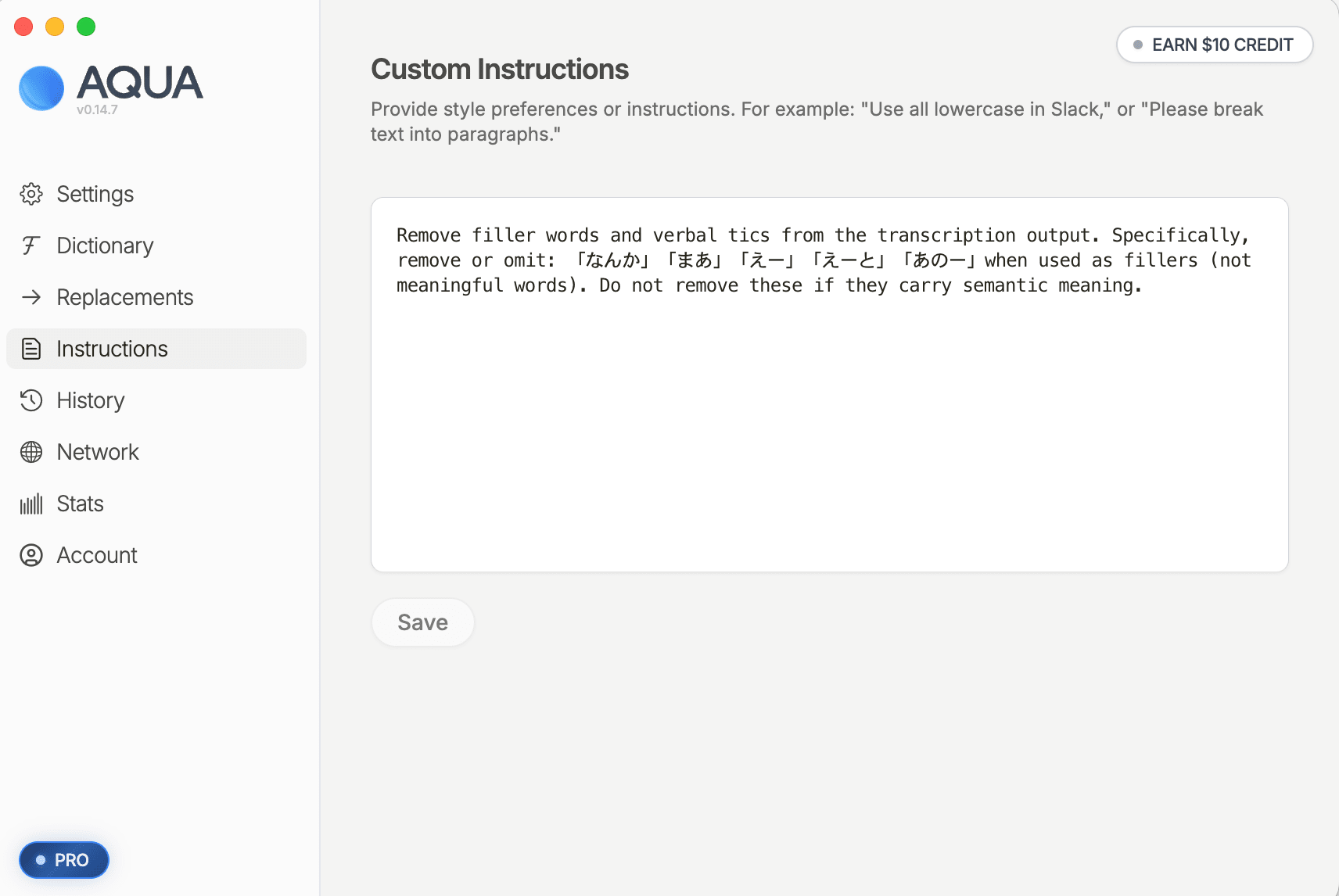Open the Network section
This screenshot has height=896, width=1339.
click(x=156, y=452)
